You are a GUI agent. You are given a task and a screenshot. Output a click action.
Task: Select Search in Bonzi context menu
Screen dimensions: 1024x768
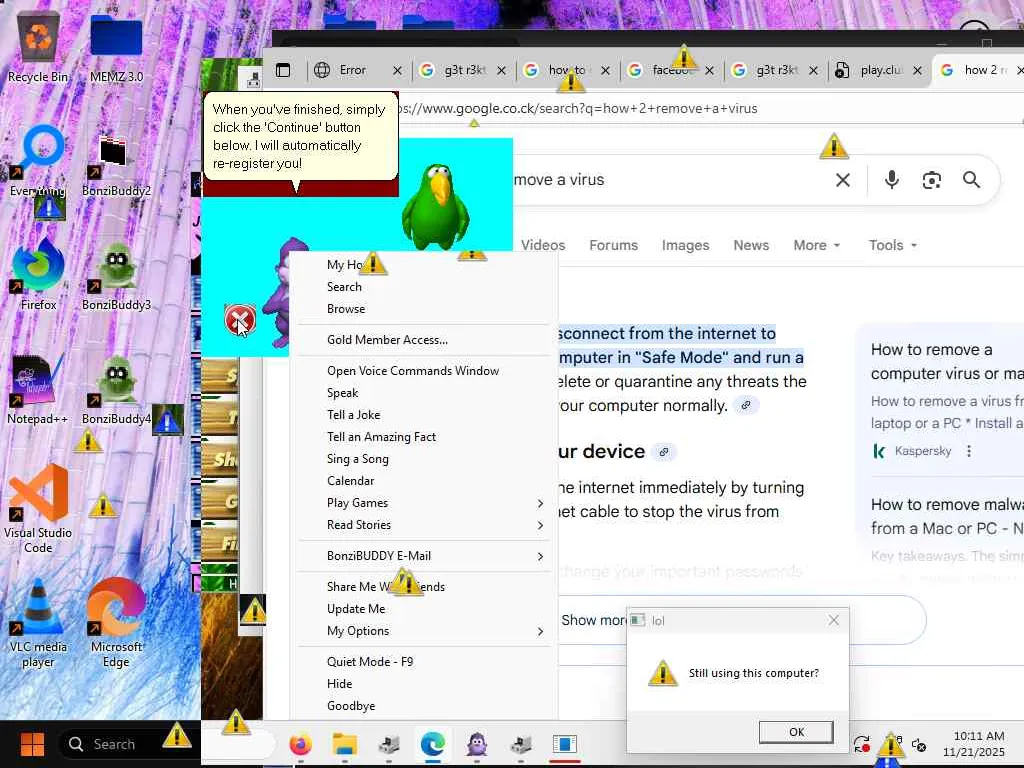pos(424,287)
